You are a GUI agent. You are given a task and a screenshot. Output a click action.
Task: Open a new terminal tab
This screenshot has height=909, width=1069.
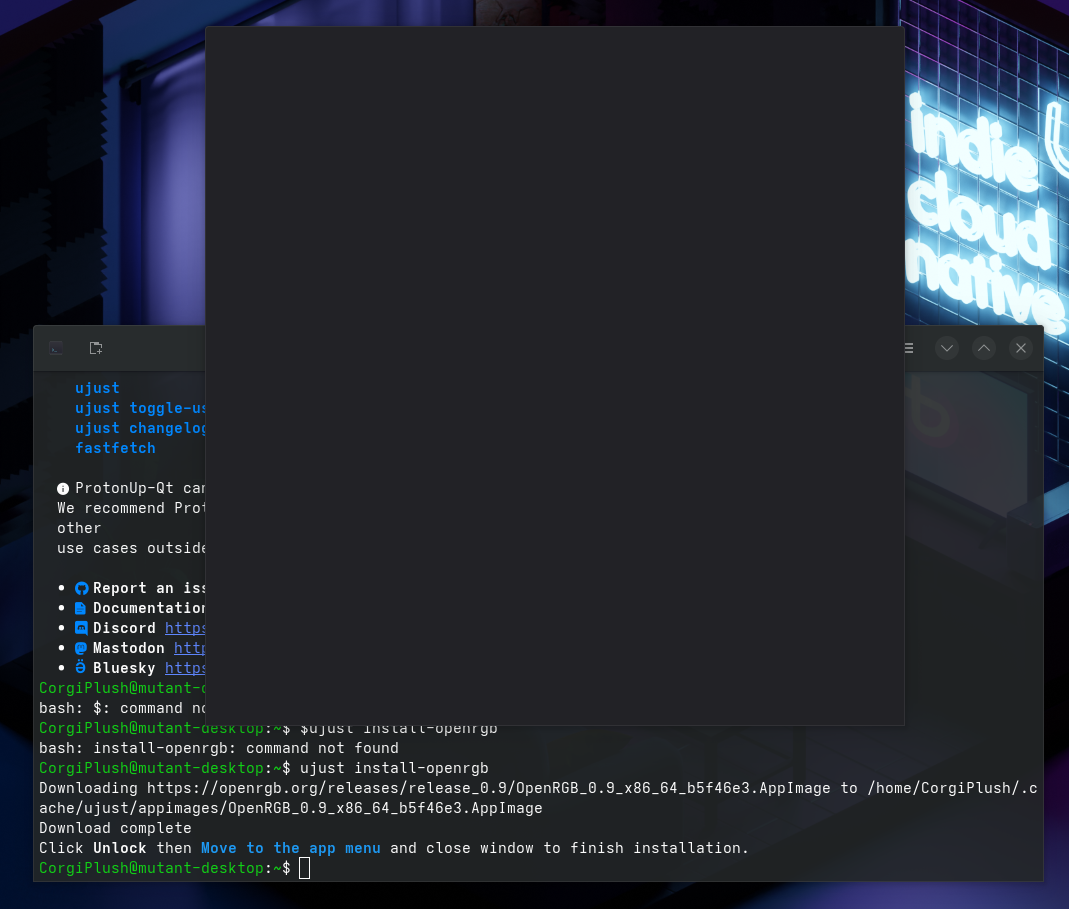(x=96, y=348)
